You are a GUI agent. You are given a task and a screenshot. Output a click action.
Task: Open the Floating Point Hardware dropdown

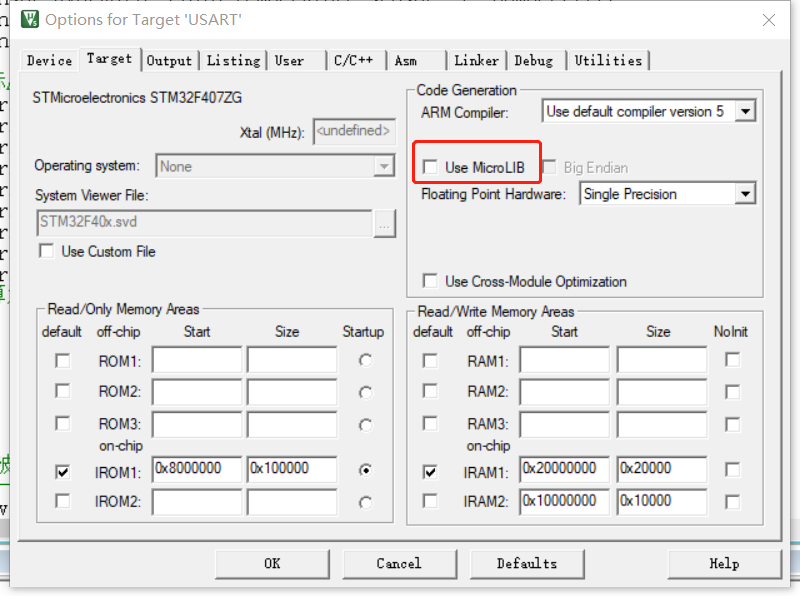click(745, 194)
